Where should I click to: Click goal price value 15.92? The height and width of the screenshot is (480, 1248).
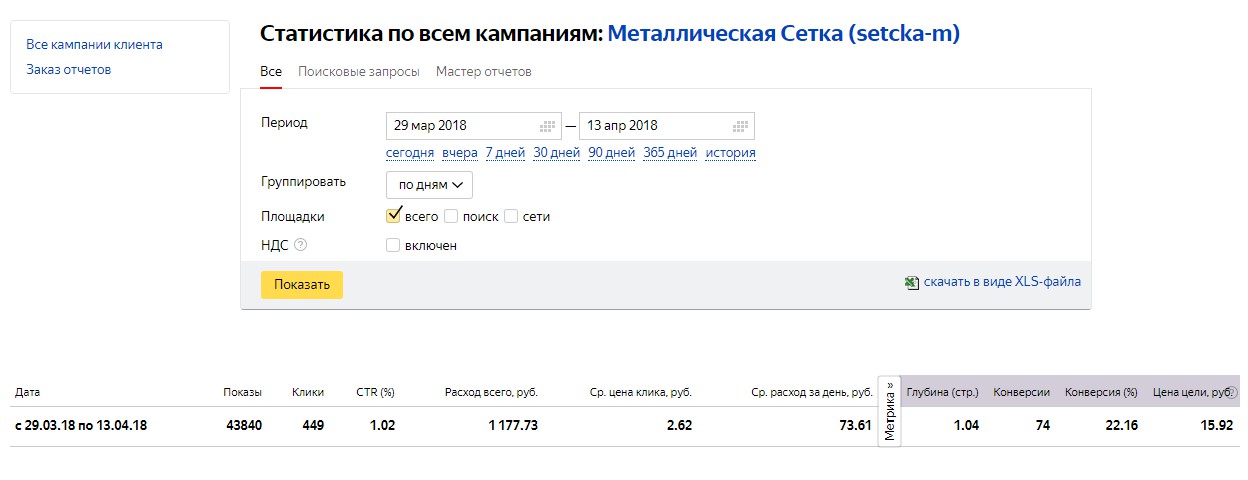pos(1215,425)
